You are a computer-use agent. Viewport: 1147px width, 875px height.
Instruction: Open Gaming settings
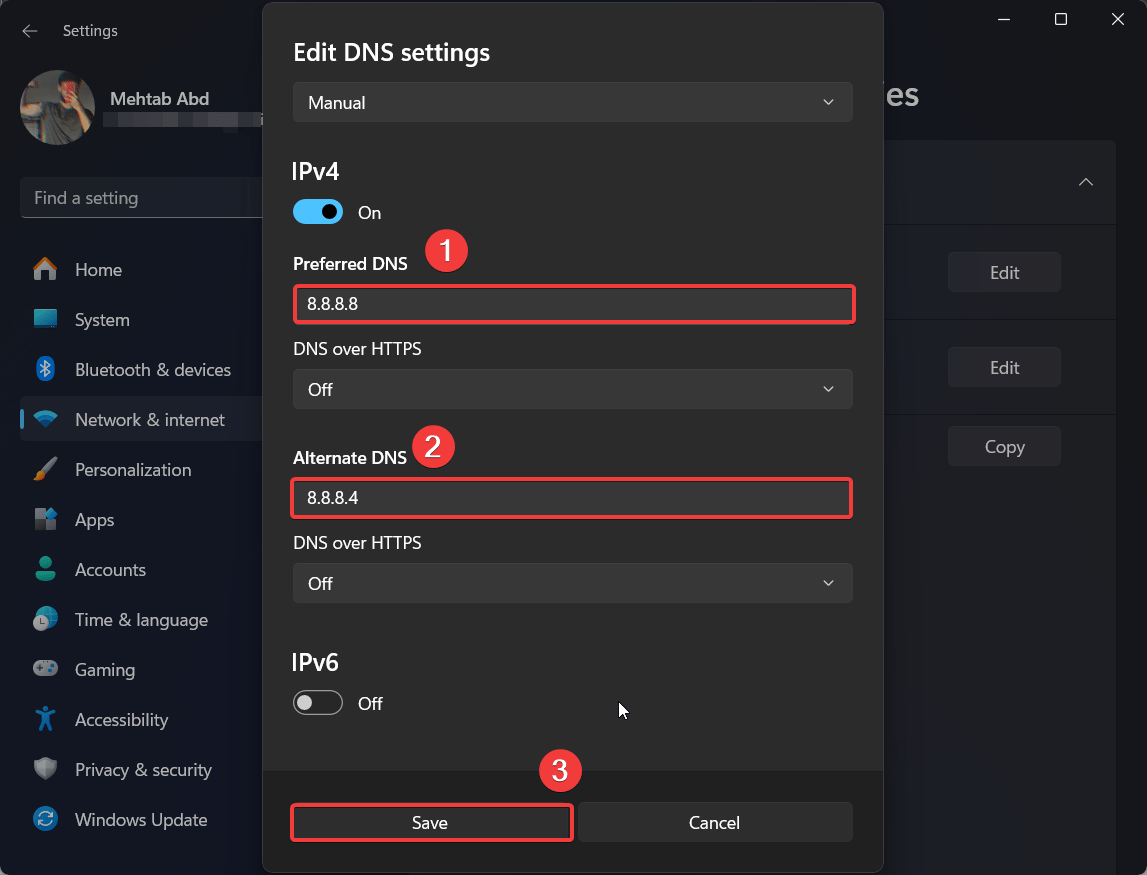tap(104, 669)
